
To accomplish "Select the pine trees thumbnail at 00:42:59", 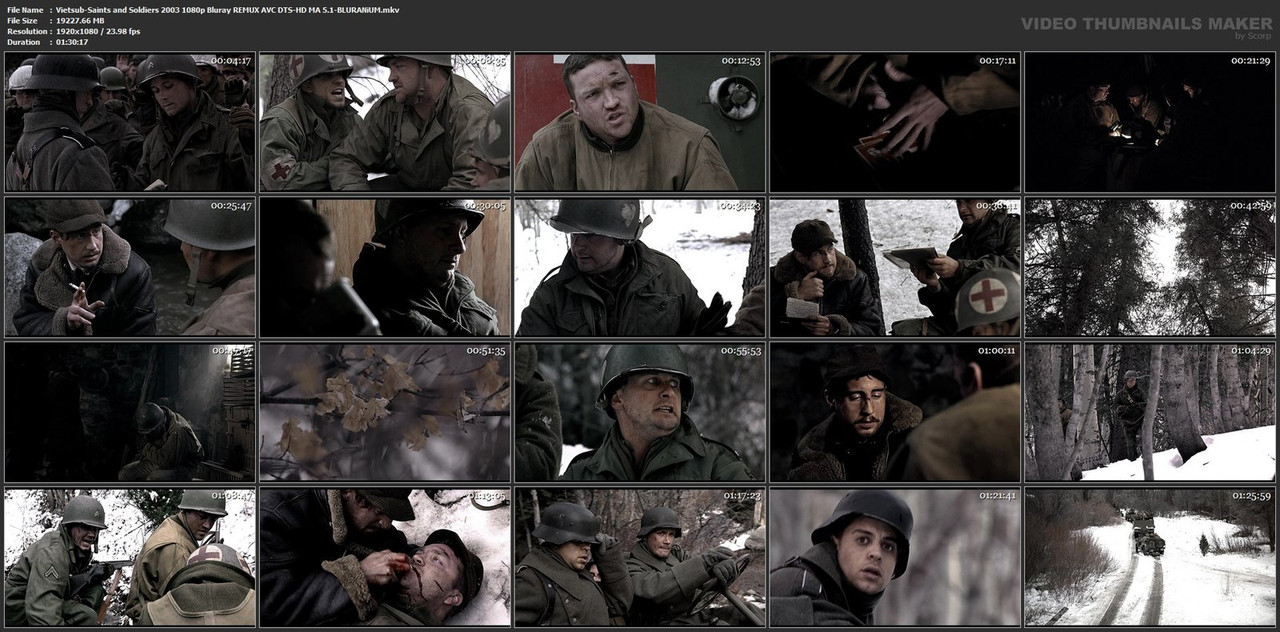I will [1150, 267].
